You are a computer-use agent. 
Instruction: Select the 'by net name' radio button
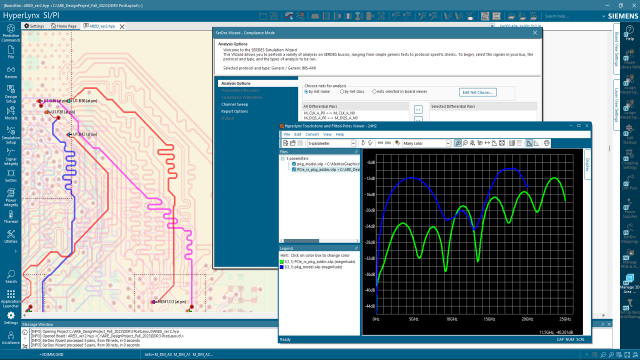point(306,92)
